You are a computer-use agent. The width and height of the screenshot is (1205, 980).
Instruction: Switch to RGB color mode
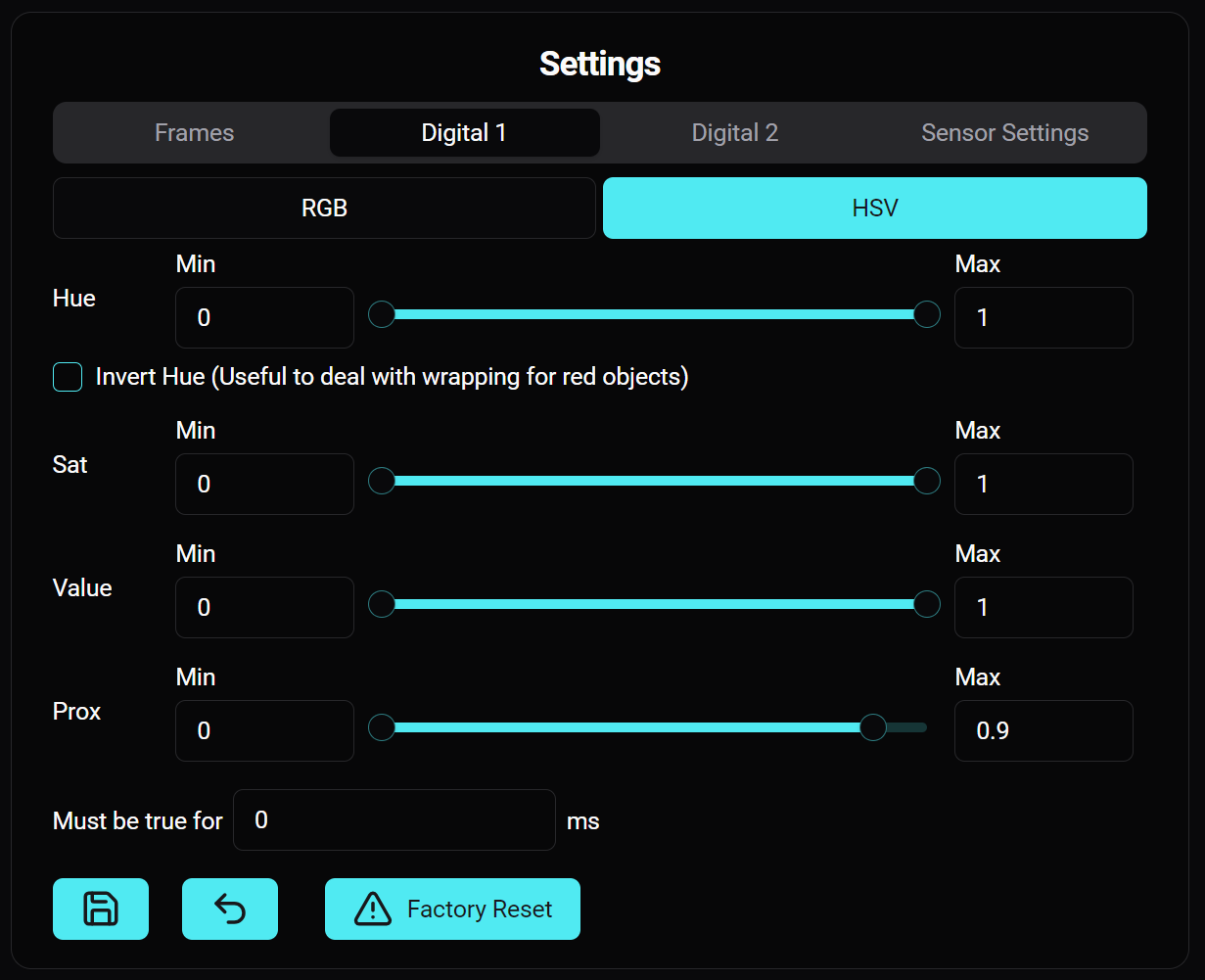[x=324, y=208]
